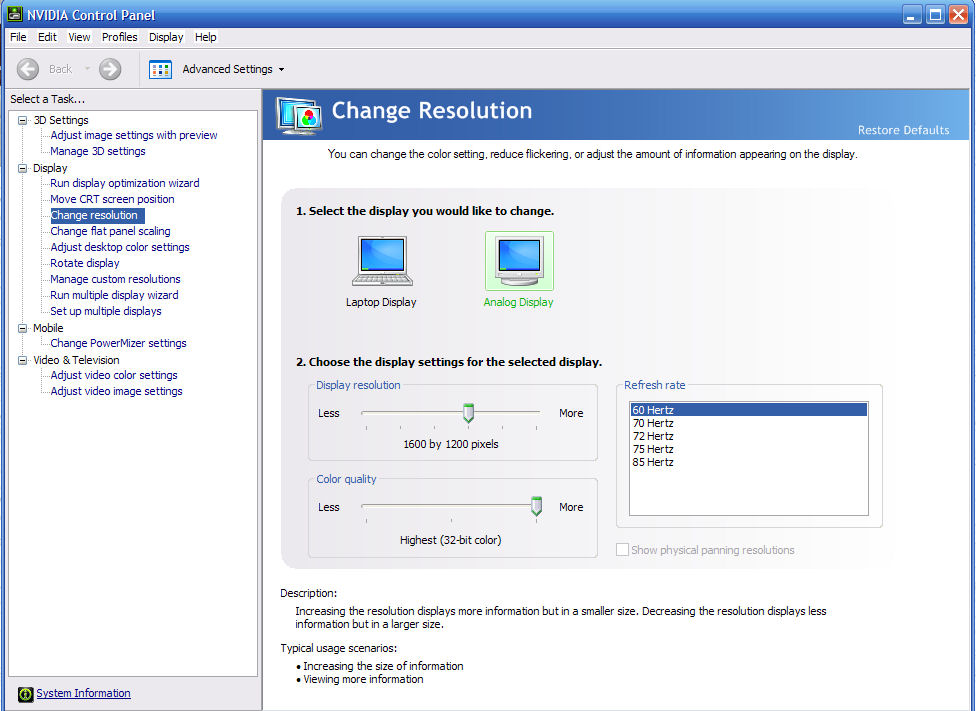Select the Laptop Display icon
This screenshot has height=711, width=976.
[382, 261]
